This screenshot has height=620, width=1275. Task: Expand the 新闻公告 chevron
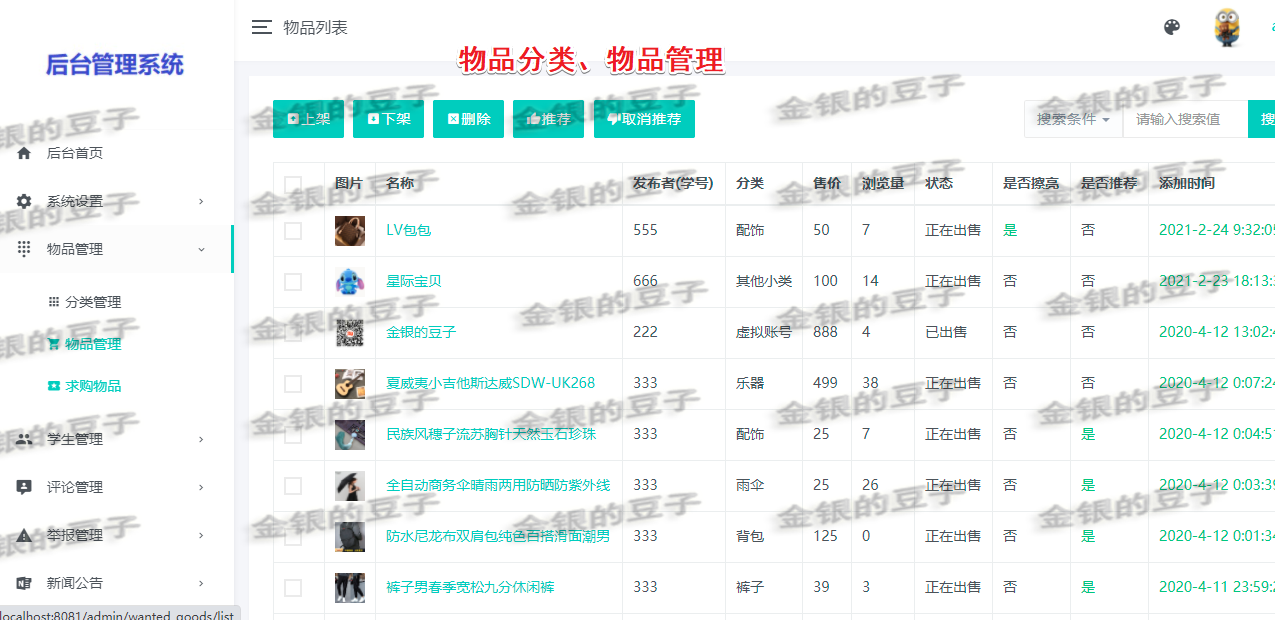point(201,583)
